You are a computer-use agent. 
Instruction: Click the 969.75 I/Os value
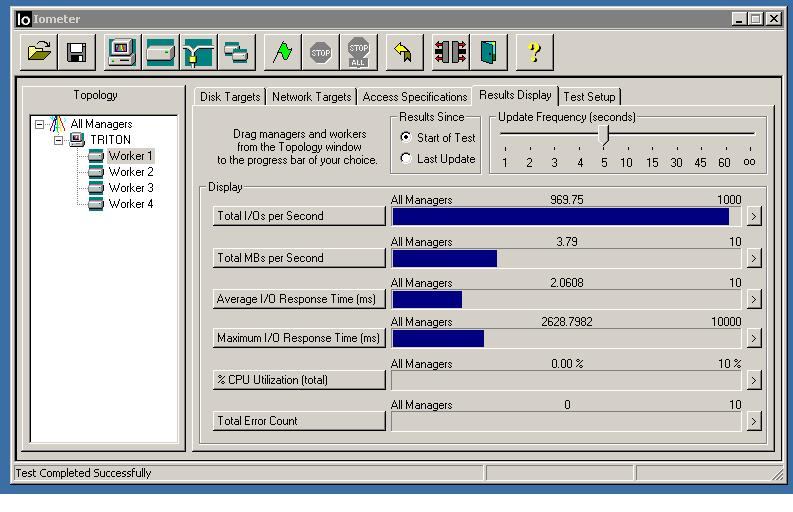[566, 200]
